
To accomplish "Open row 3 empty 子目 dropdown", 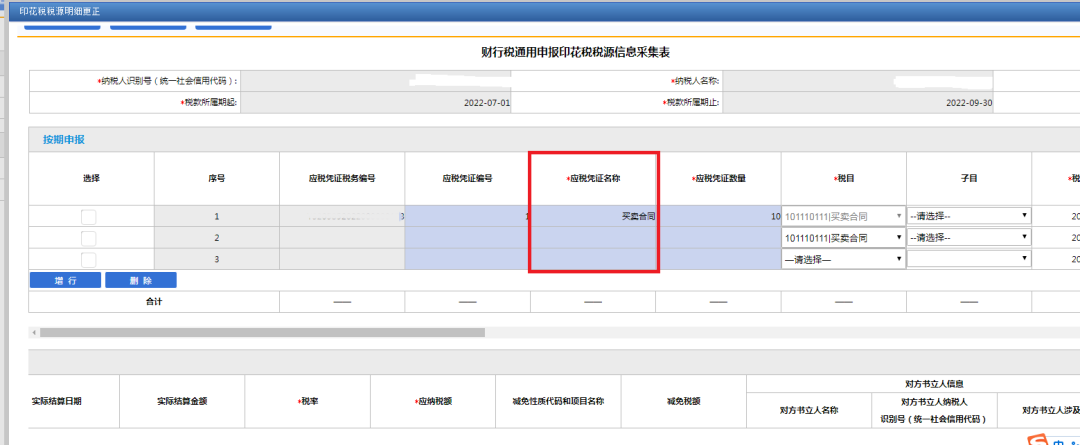I will coord(969,259).
